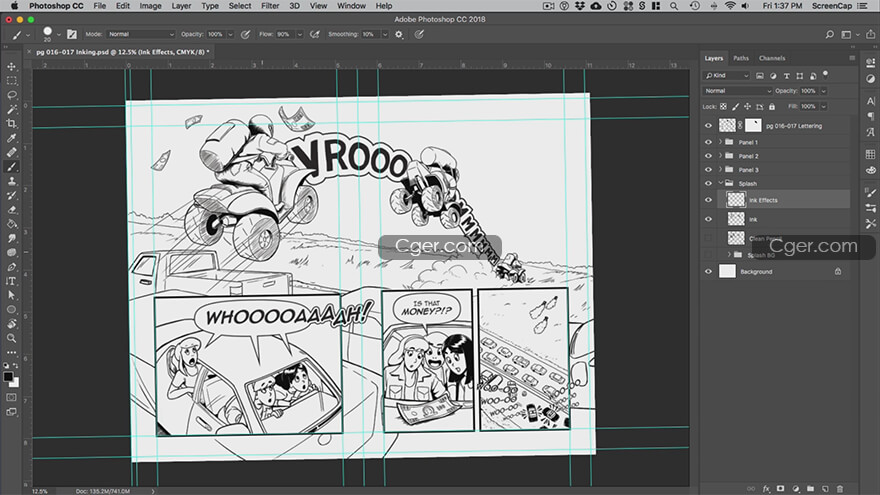The image size is (880, 495).
Task: Select the Ellipse shape tool
Action: tap(11, 310)
